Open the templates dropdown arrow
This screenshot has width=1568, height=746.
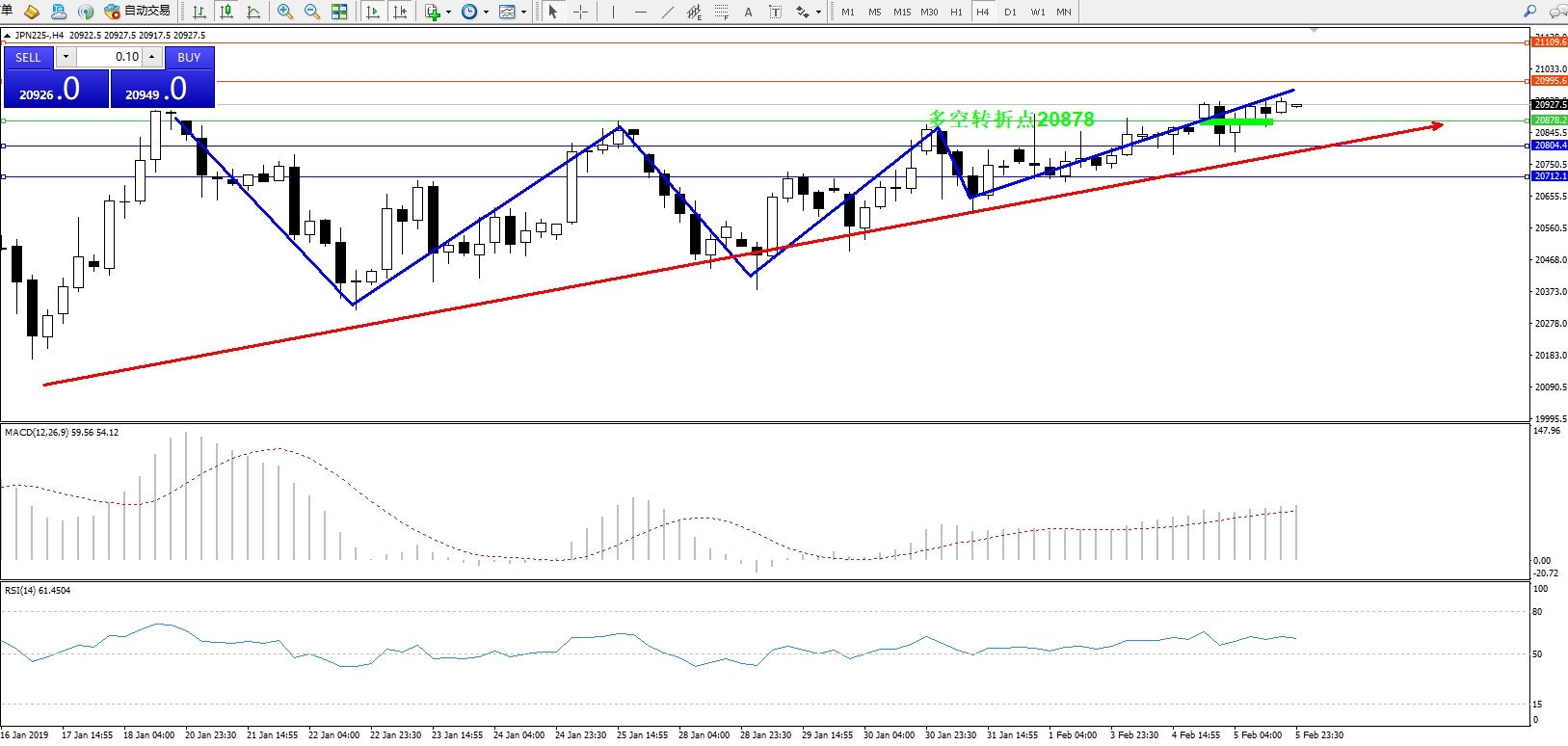(523, 13)
